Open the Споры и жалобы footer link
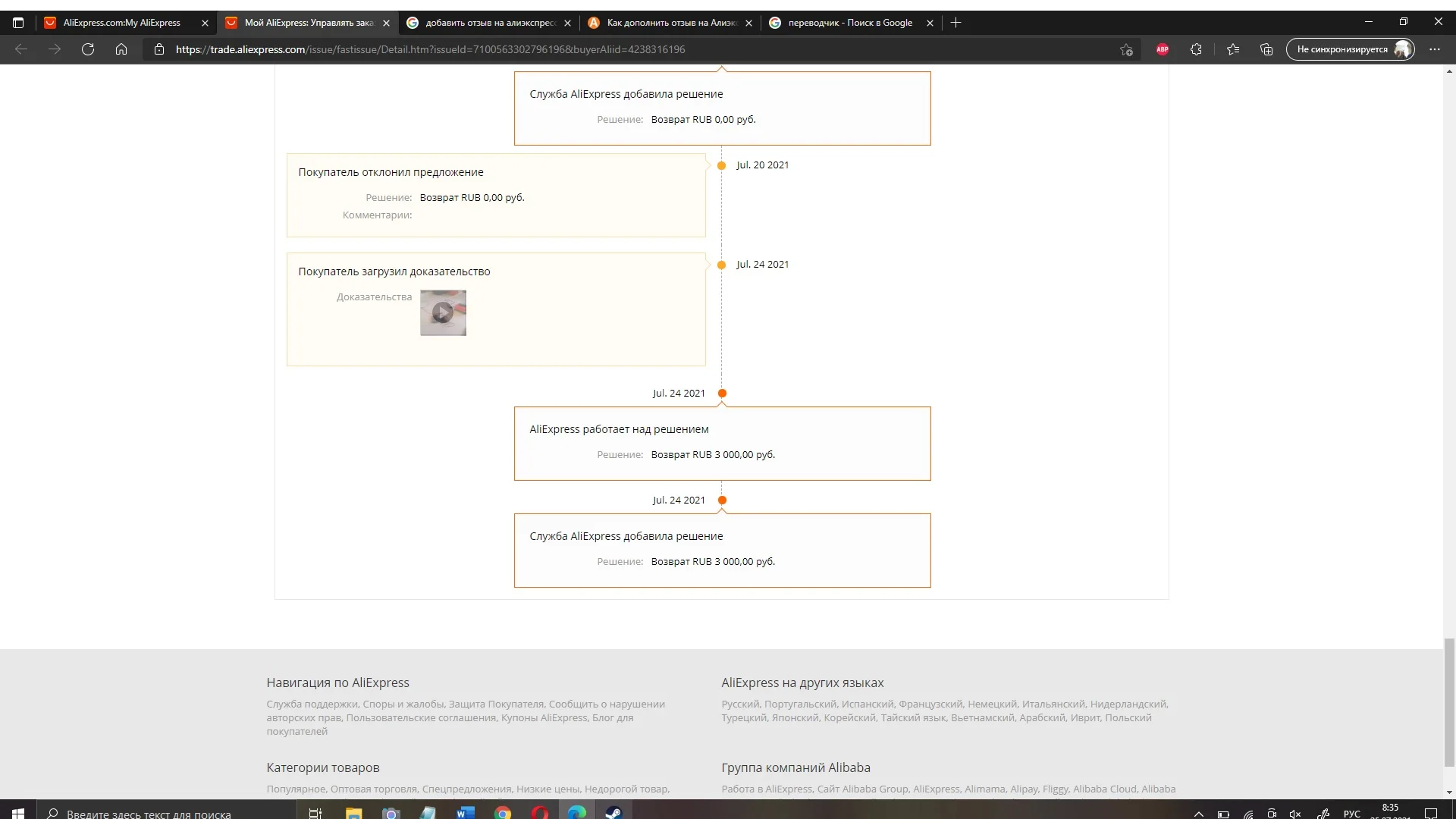 (x=403, y=704)
